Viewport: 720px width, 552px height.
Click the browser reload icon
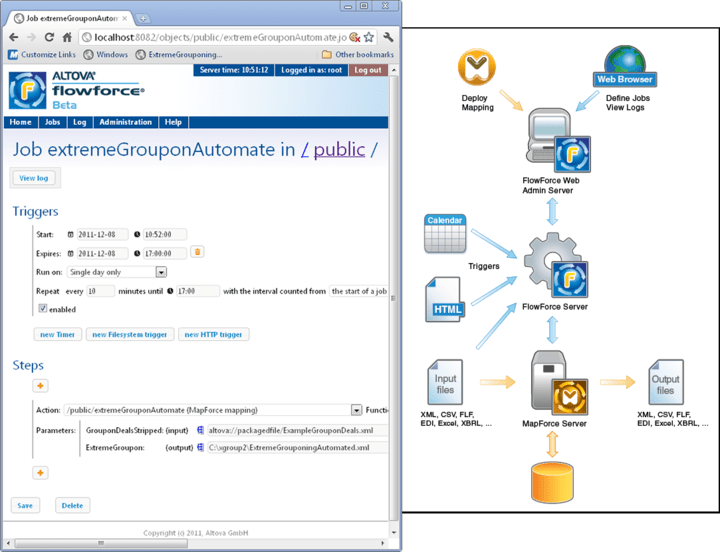tap(49, 37)
